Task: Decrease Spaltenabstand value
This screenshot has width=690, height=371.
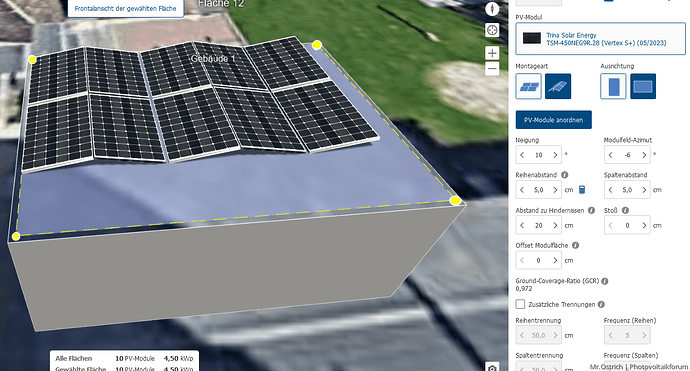Action: click(x=611, y=190)
